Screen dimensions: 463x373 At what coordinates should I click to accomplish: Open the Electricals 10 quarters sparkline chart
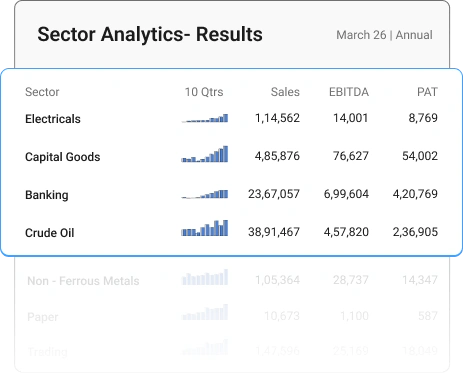click(205, 118)
